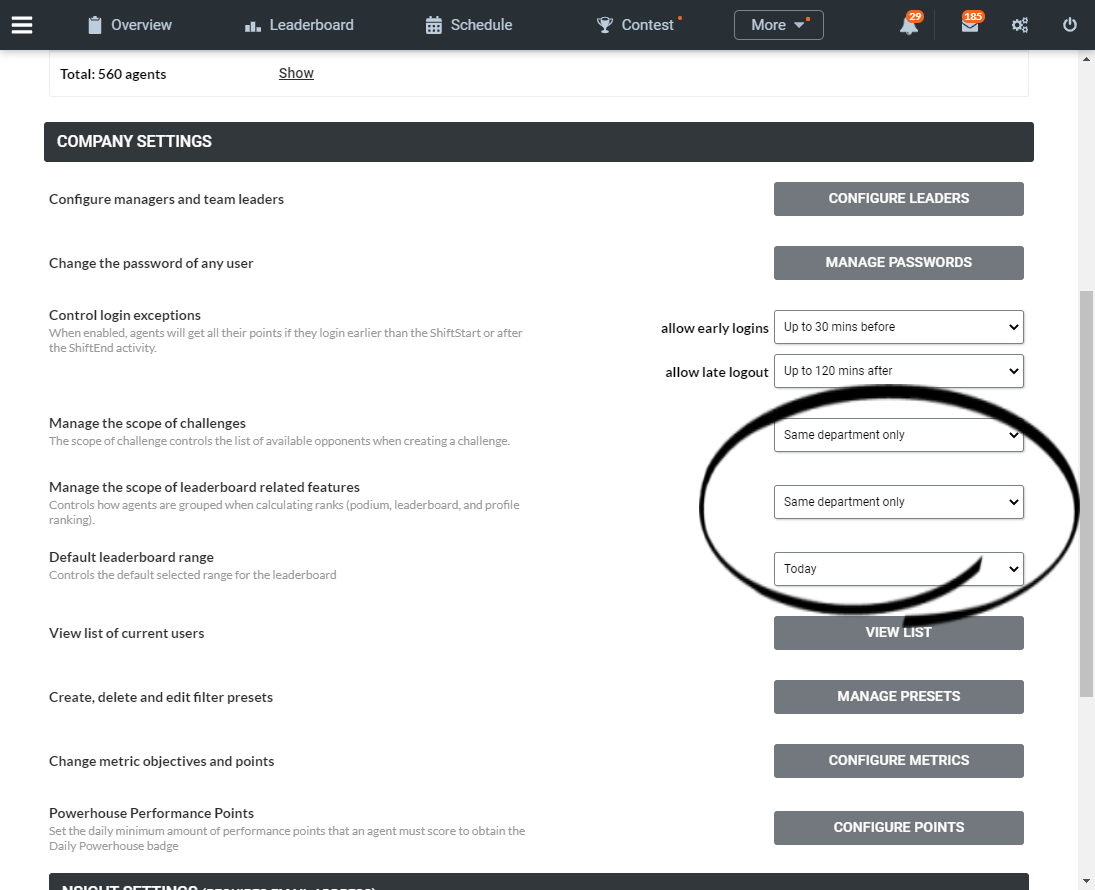Open the default leaderboard range dropdown

(x=898, y=569)
